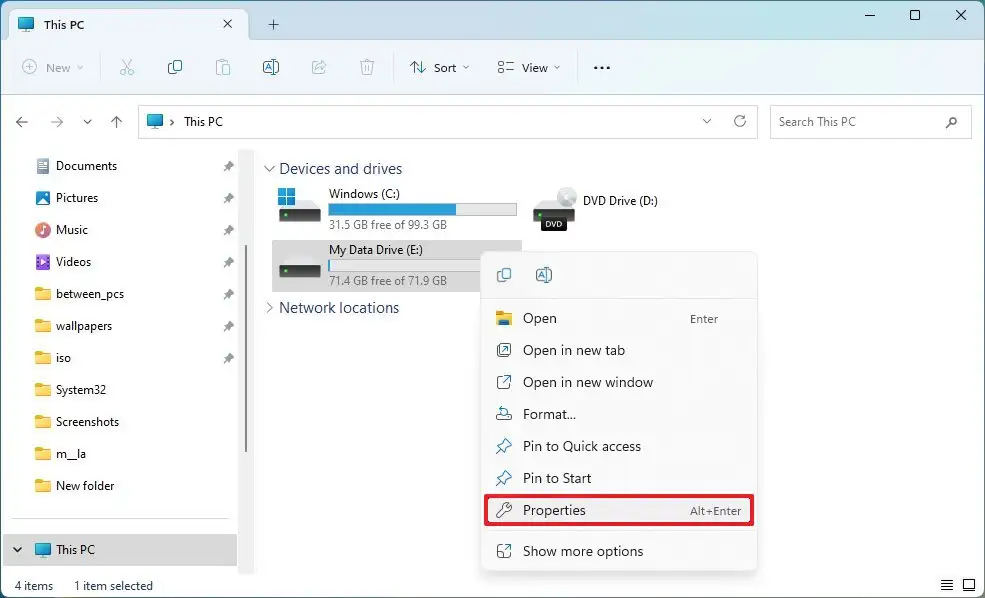985x598 pixels.
Task: Click the Share icon in the toolbar
Action: tap(318, 67)
